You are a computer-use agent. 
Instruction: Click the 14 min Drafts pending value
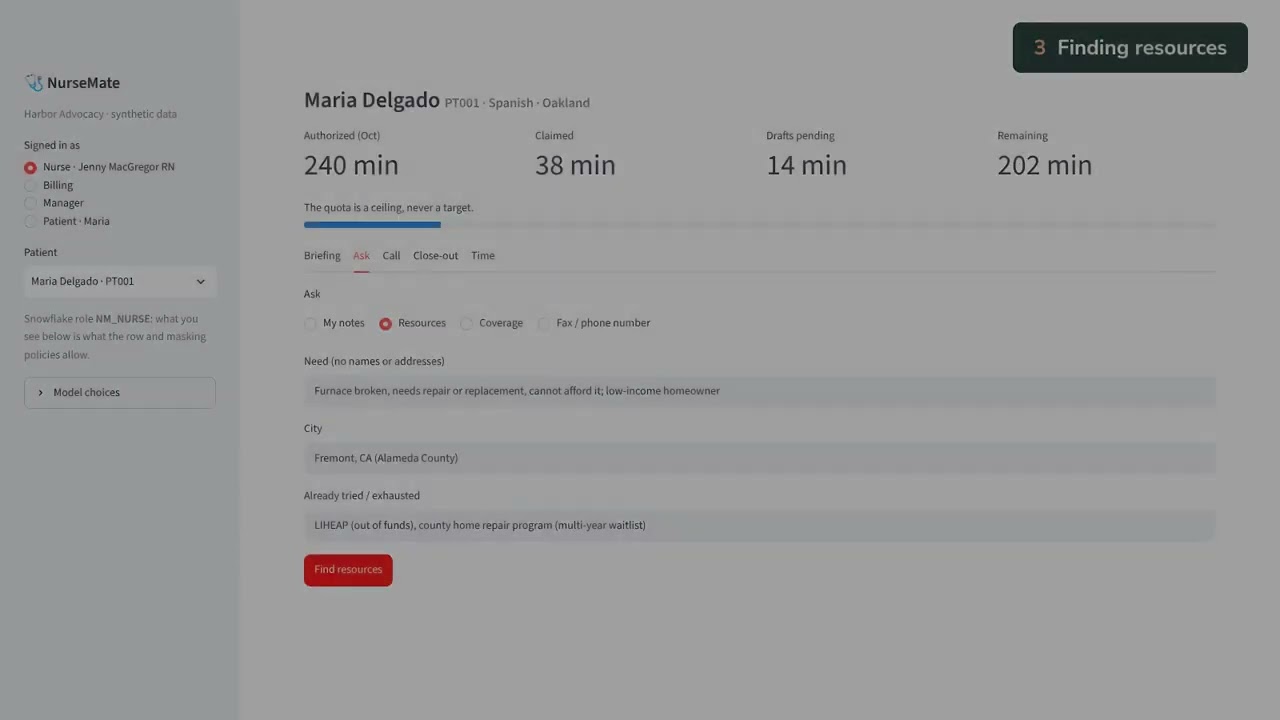806,166
